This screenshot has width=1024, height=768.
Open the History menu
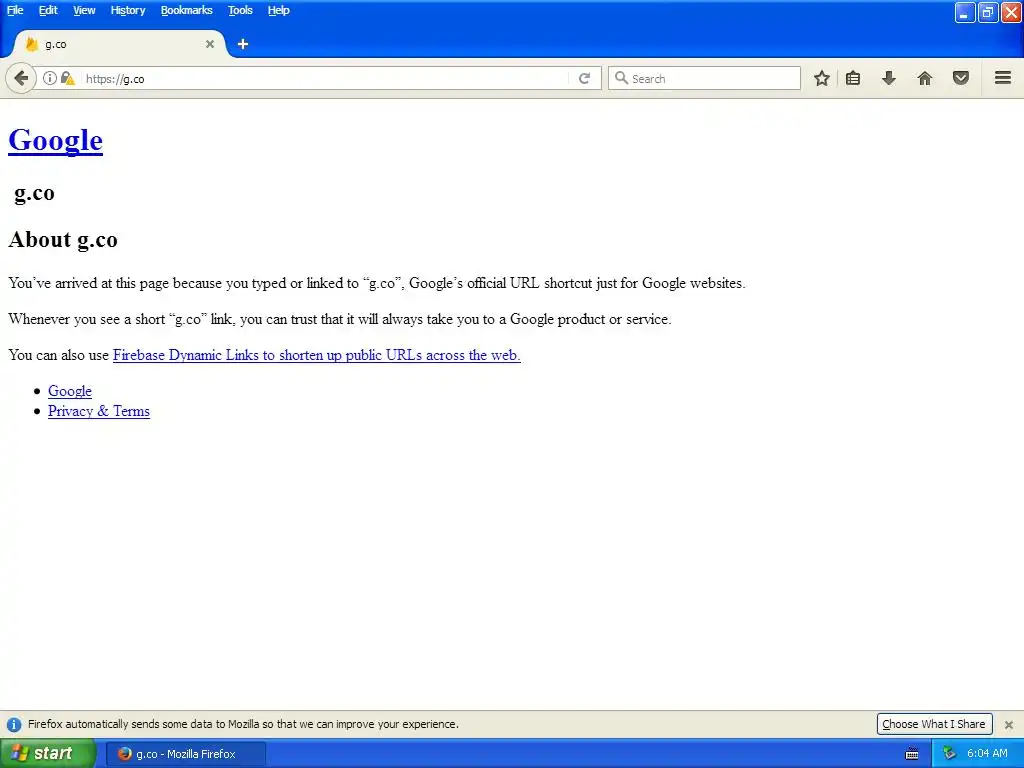(128, 10)
